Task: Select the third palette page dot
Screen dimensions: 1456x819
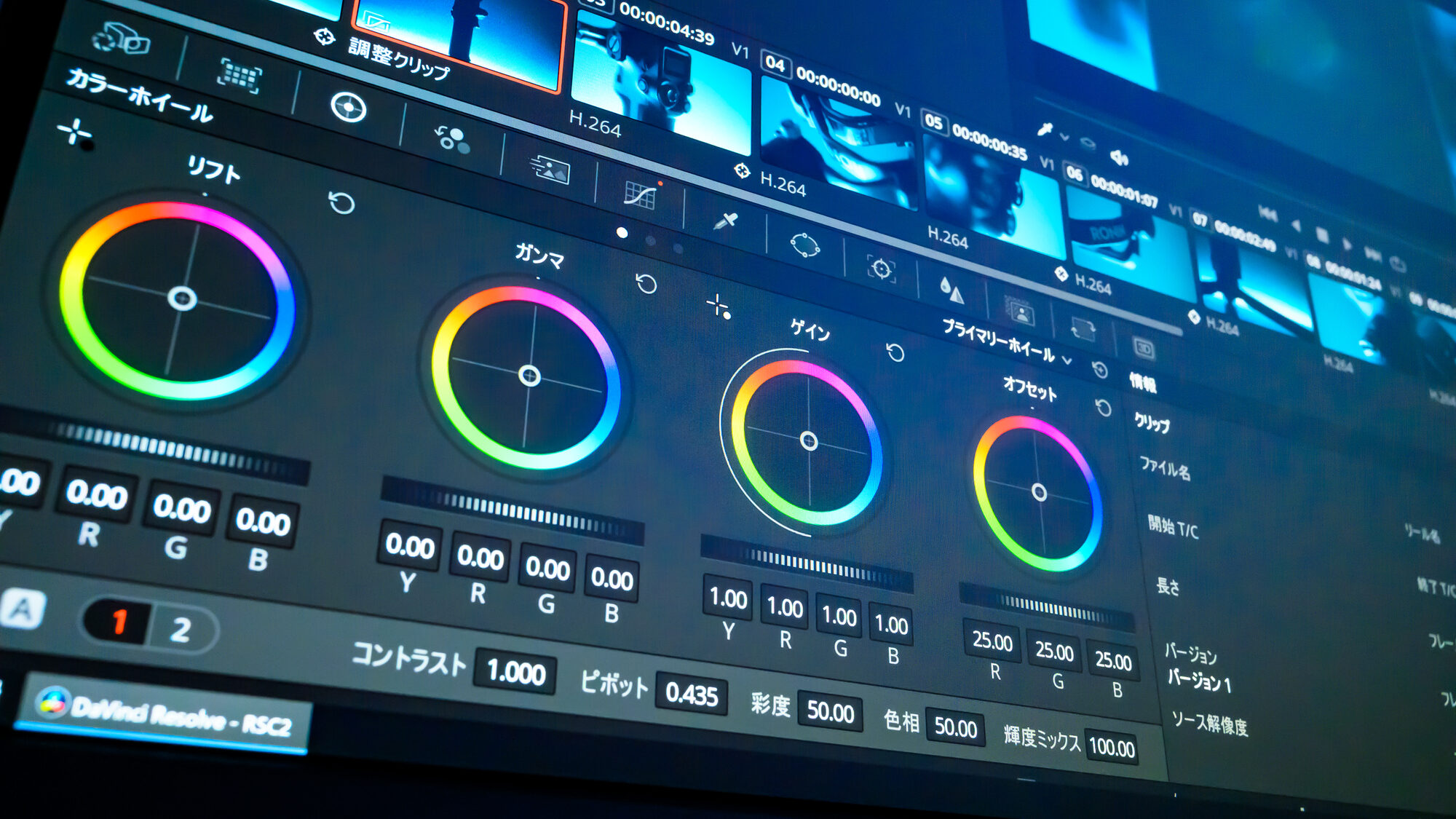Action: click(678, 248)
